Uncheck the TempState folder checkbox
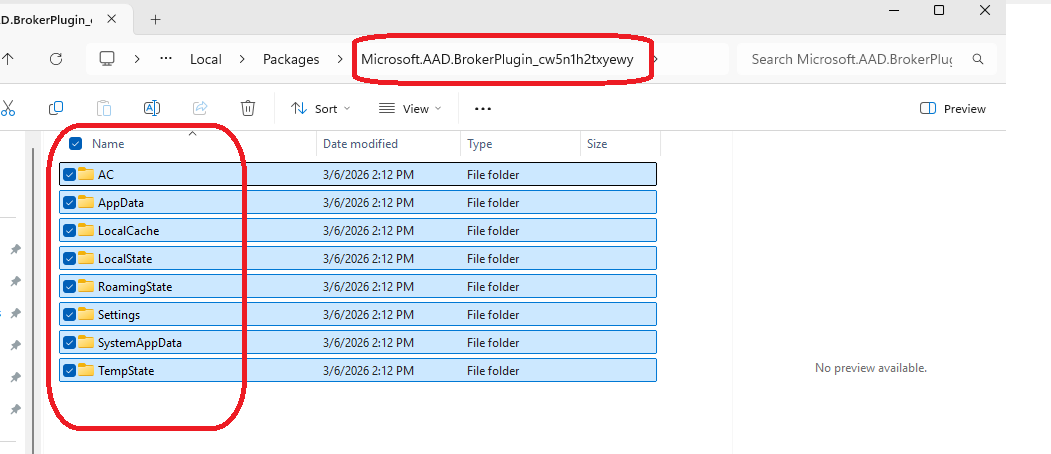 tap(69, 370)
